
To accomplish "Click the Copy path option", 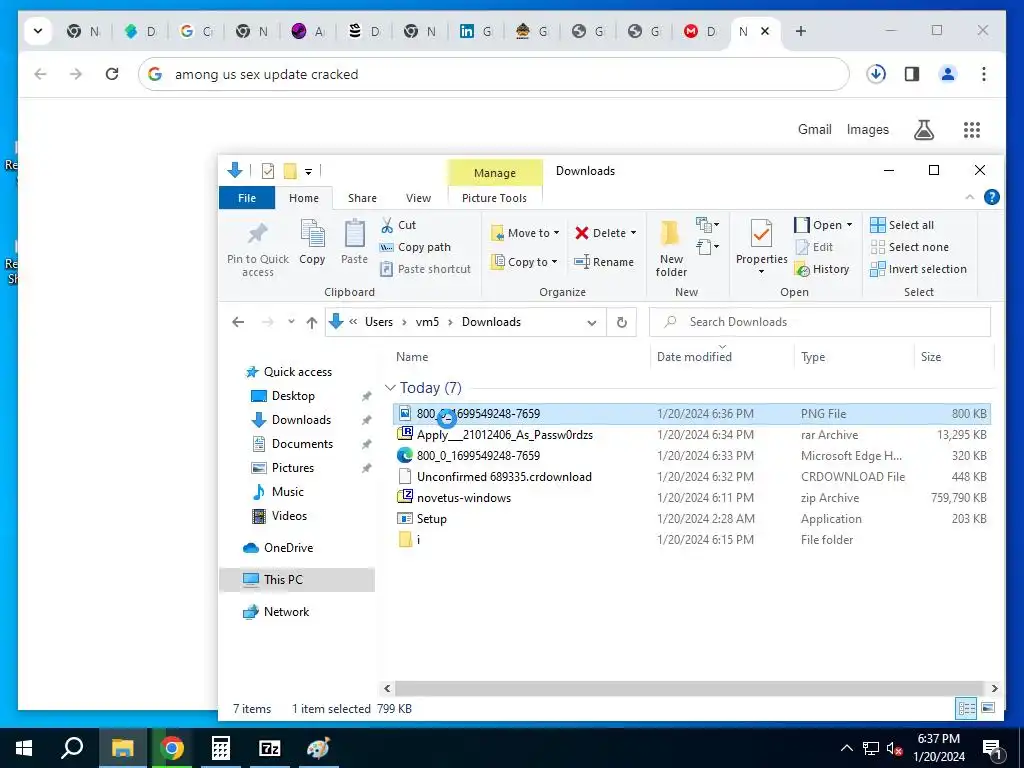I will coord(415,248).
